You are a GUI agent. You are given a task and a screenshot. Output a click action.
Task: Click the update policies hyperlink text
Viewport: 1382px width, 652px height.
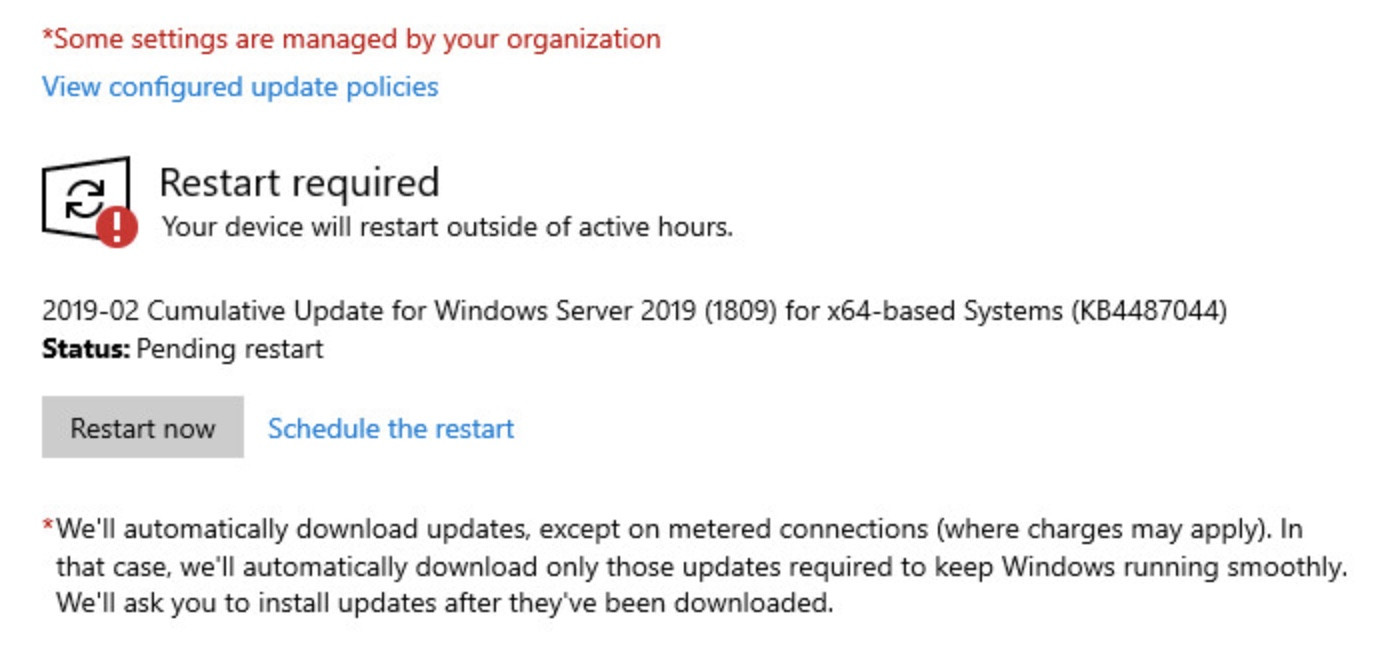coord(238,88)
